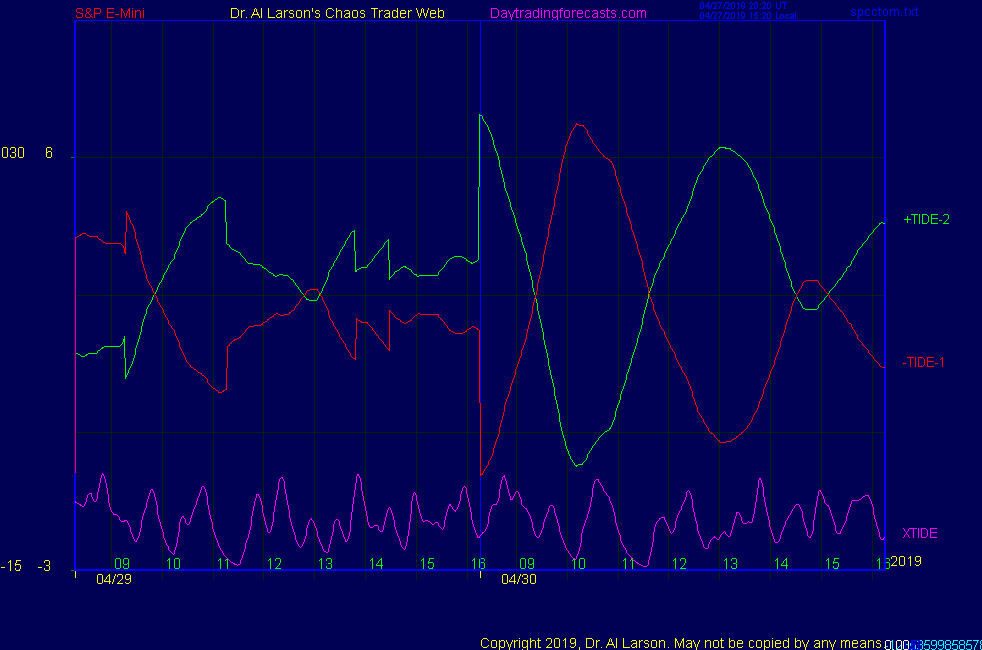Click the '+TIDE-2' green legend label

926,219
